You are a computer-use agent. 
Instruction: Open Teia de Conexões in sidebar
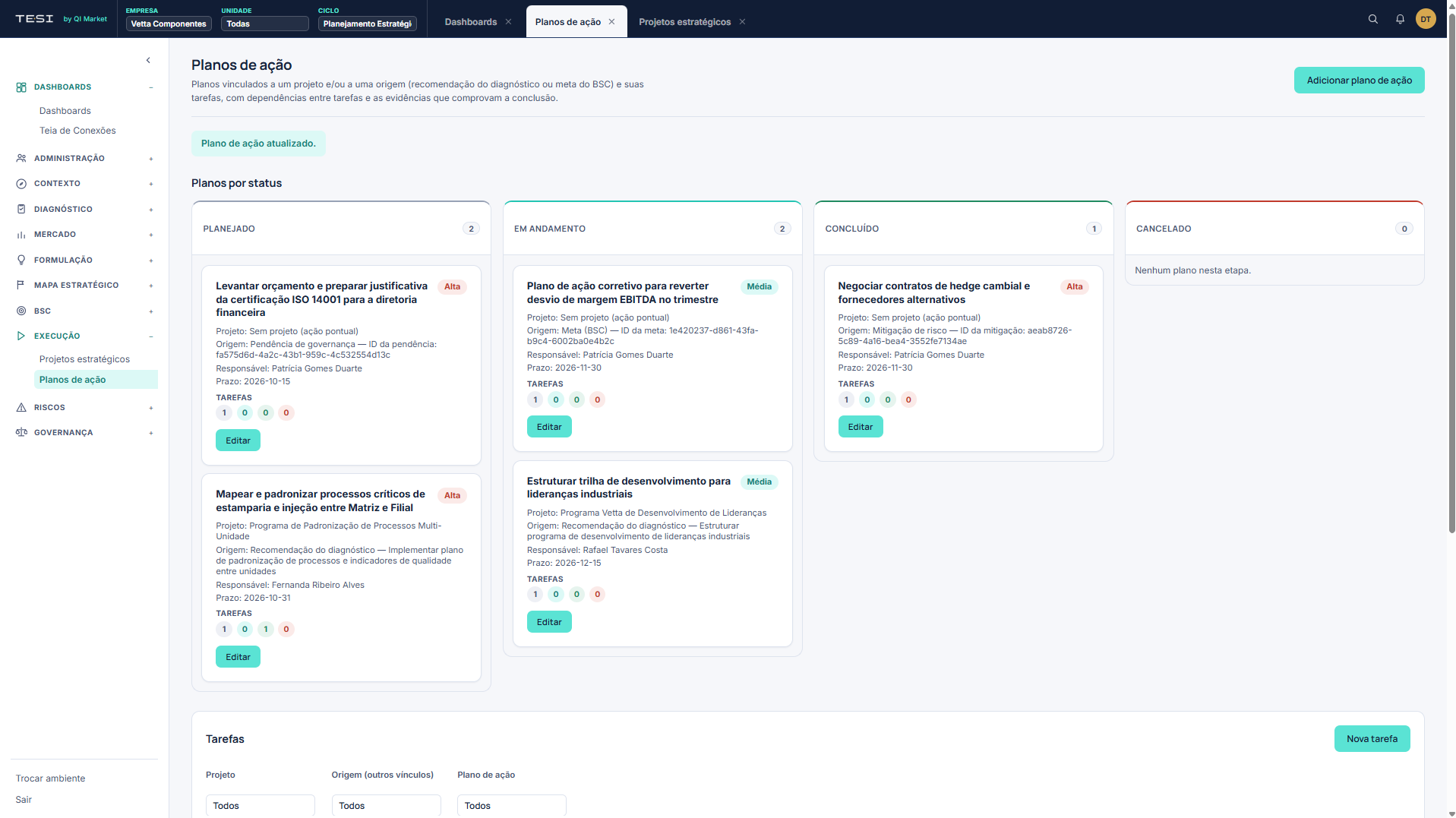coord(77,131)
